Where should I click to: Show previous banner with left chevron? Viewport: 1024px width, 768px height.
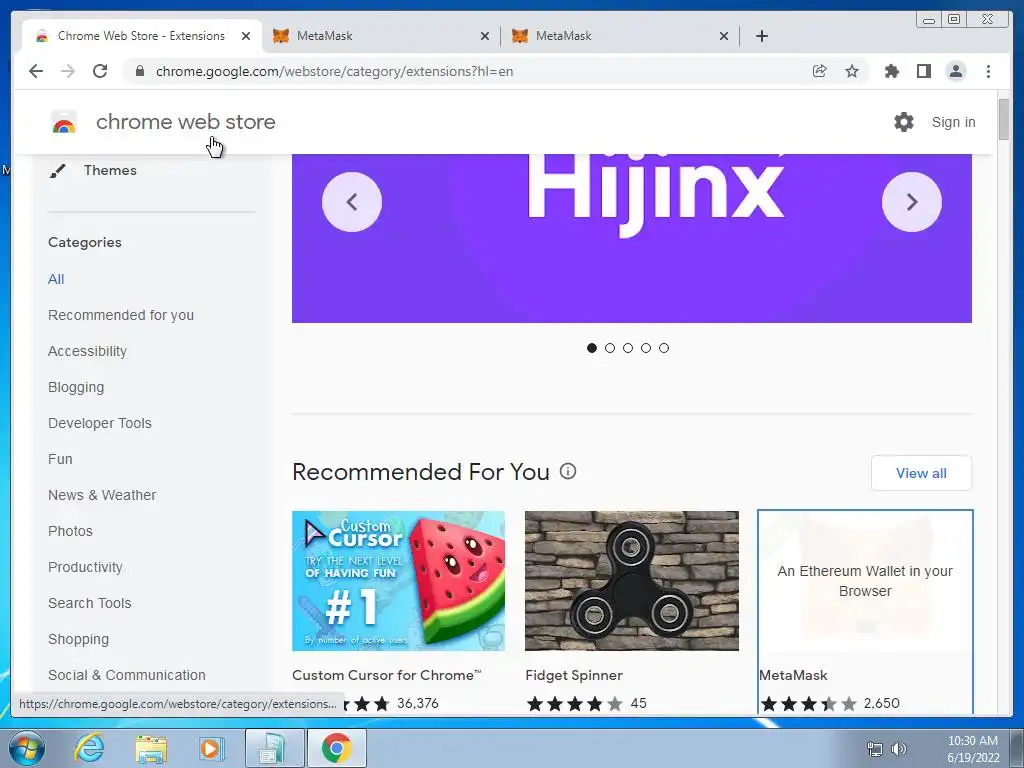352,202
